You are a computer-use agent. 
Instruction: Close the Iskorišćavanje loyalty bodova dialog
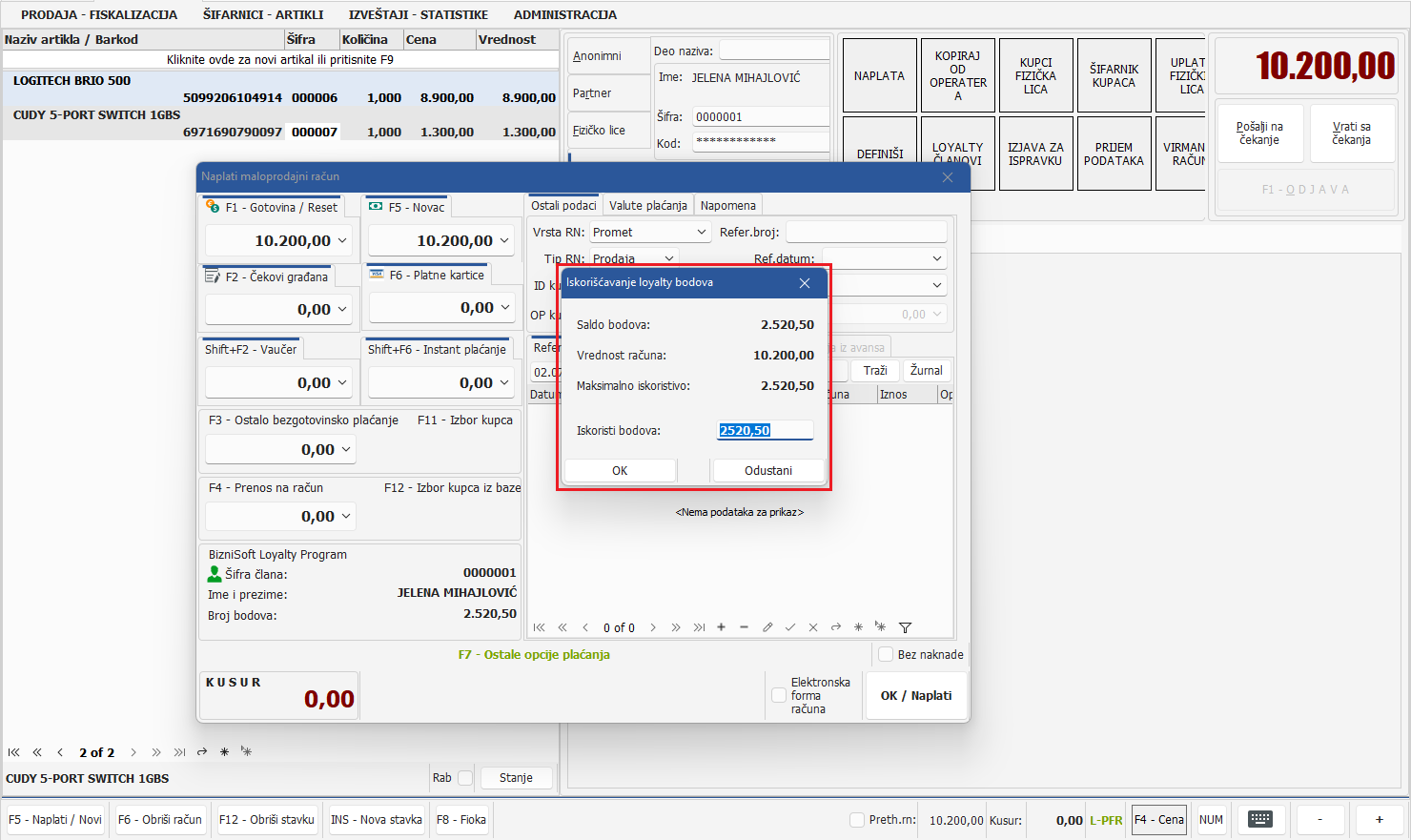coord(805,283)
